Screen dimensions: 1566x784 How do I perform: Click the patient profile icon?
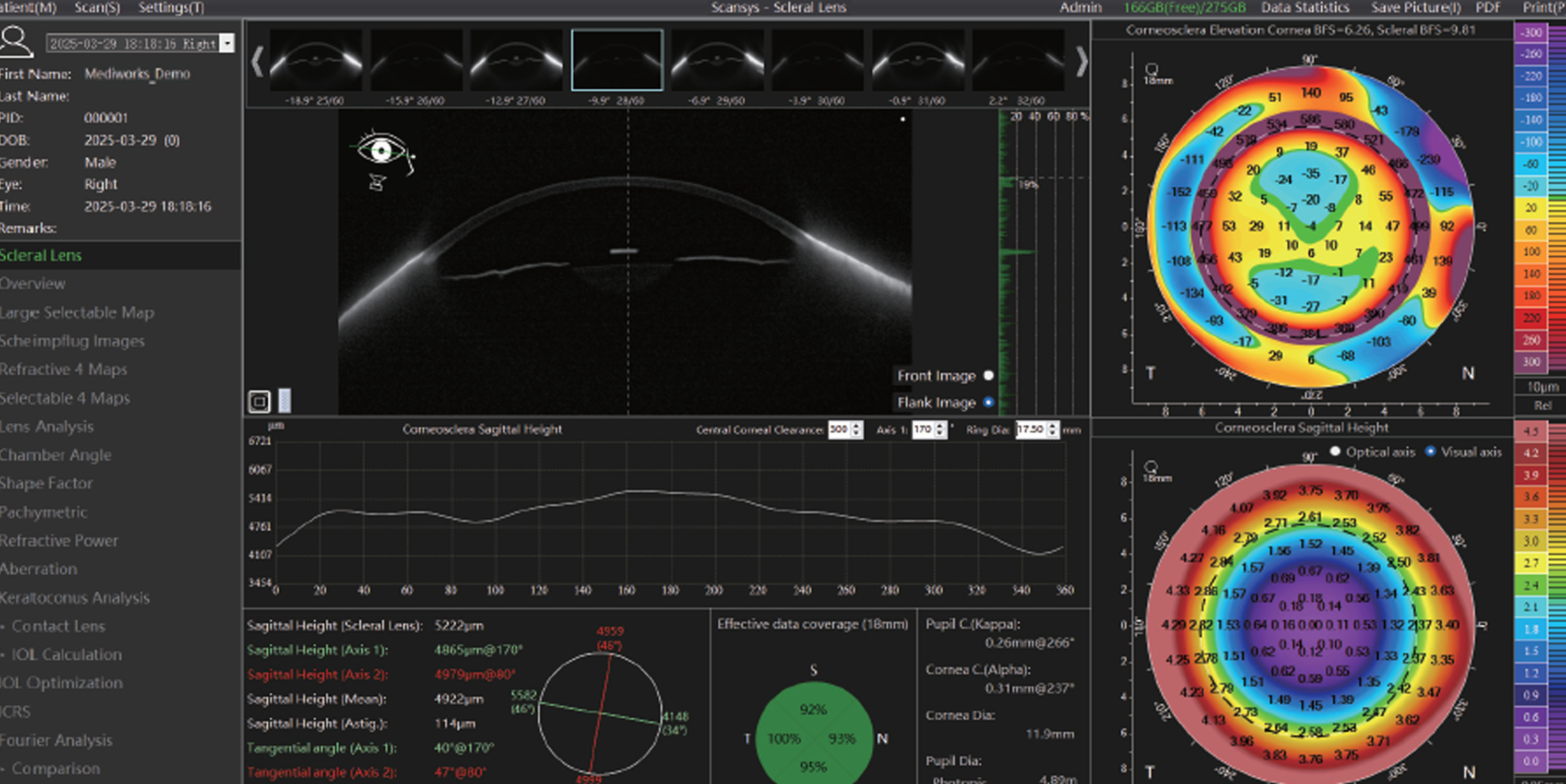tap(16, 41)
